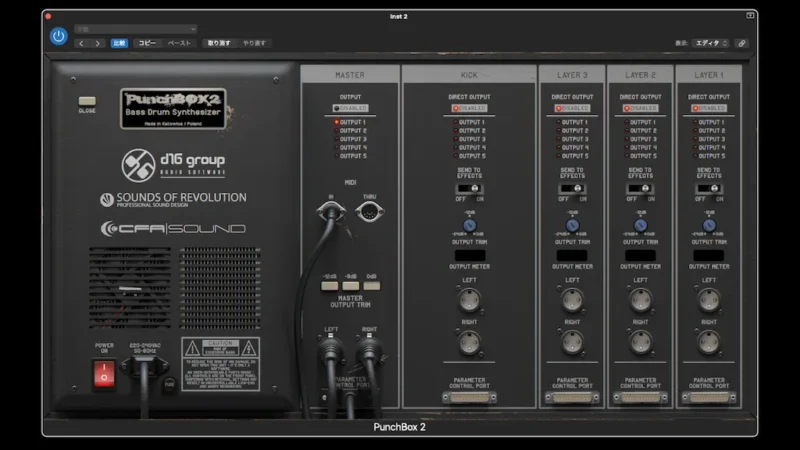
Task: Select MASTER OUTPUT 5
Action: [x=350, y=156]
